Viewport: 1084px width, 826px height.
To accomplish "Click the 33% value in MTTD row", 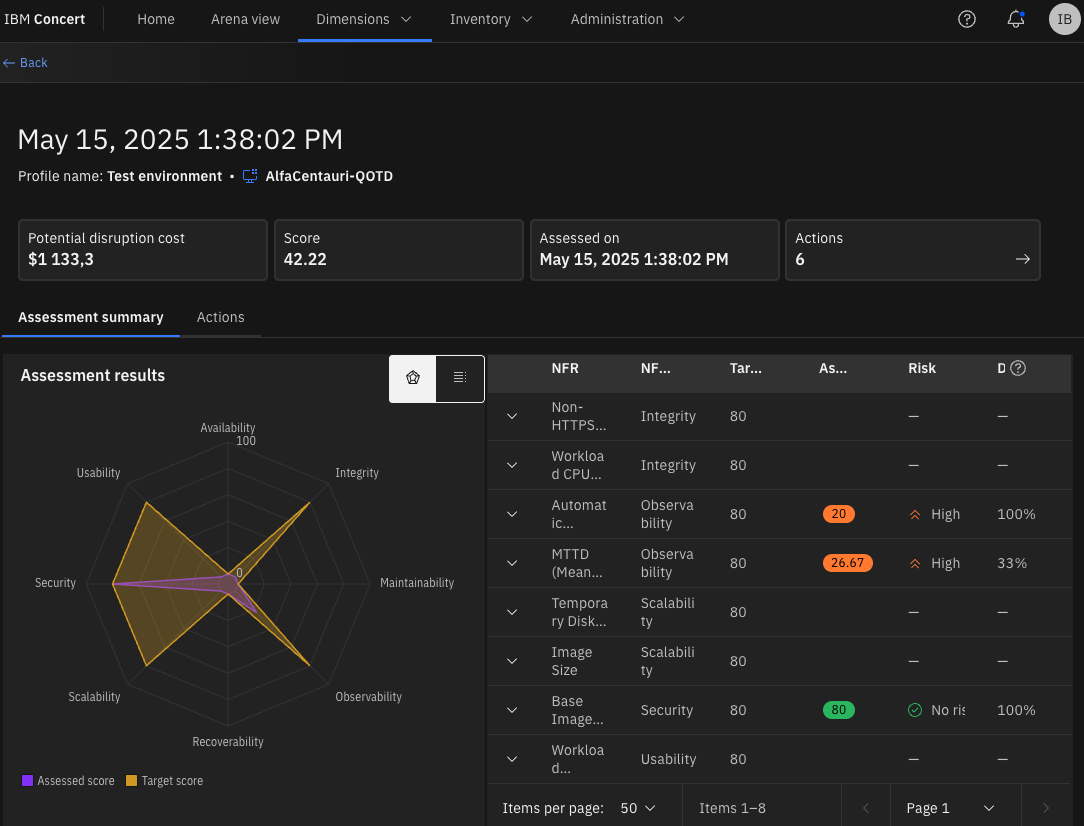I will (1012, 563).
